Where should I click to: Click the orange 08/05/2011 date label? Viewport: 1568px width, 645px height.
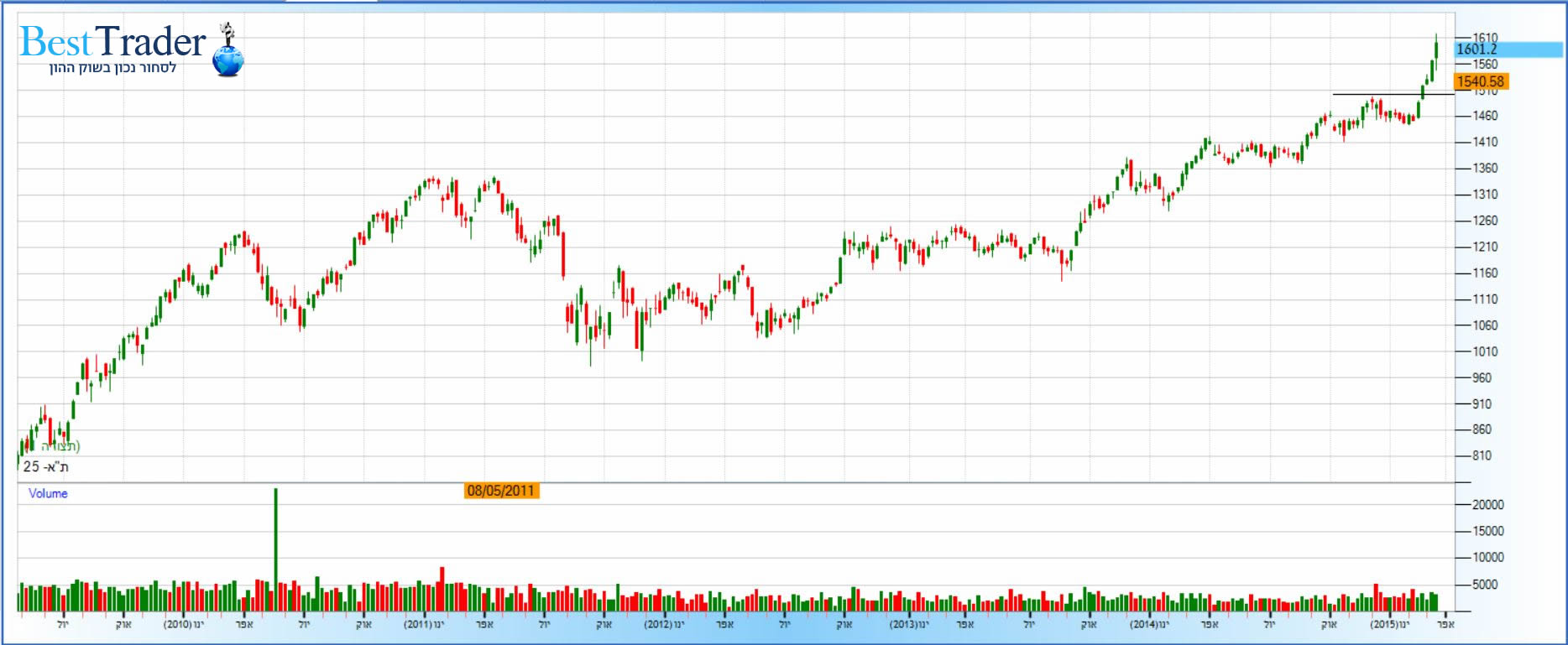coord(501,491)
